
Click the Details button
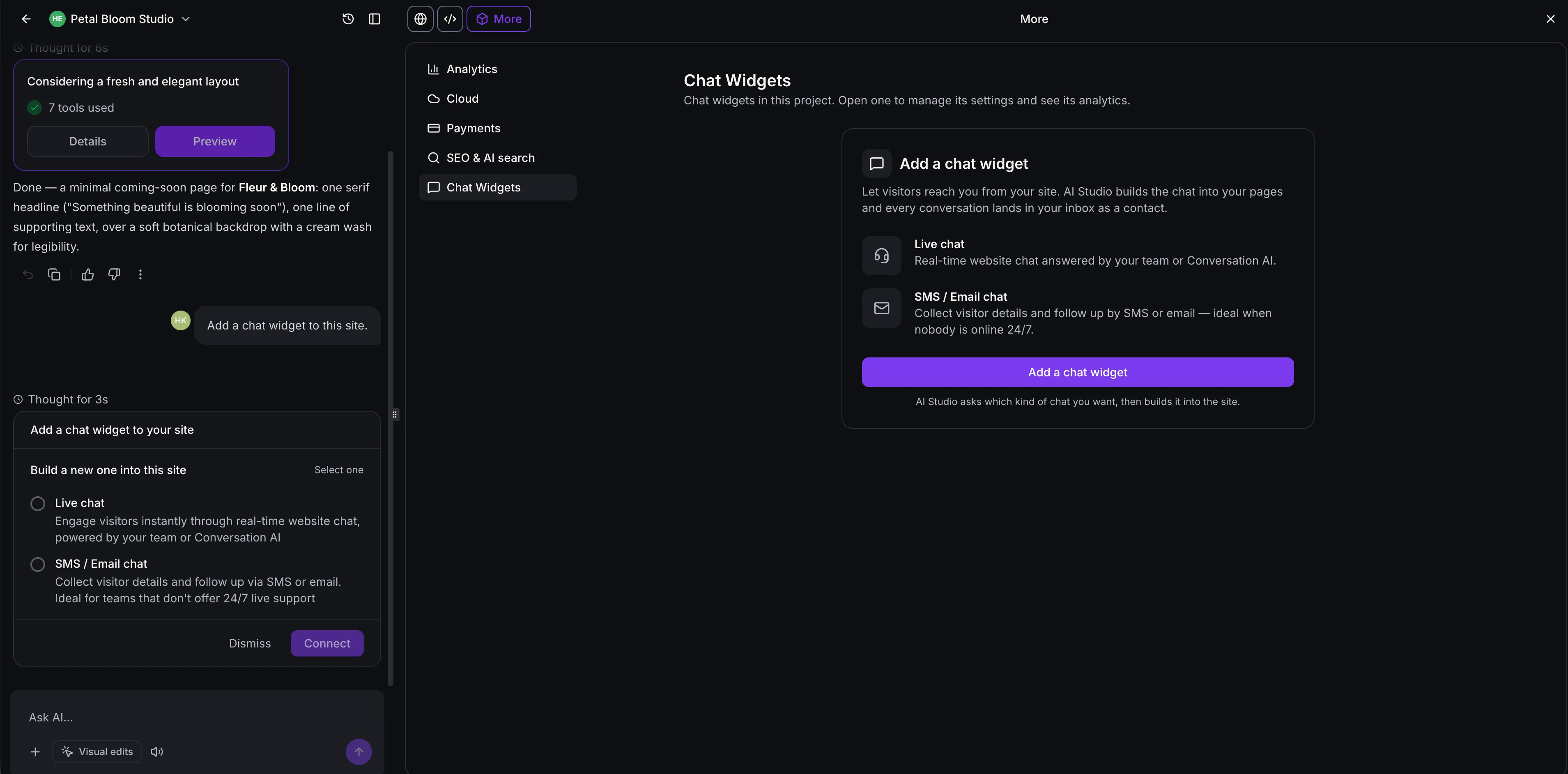point(87,141)
